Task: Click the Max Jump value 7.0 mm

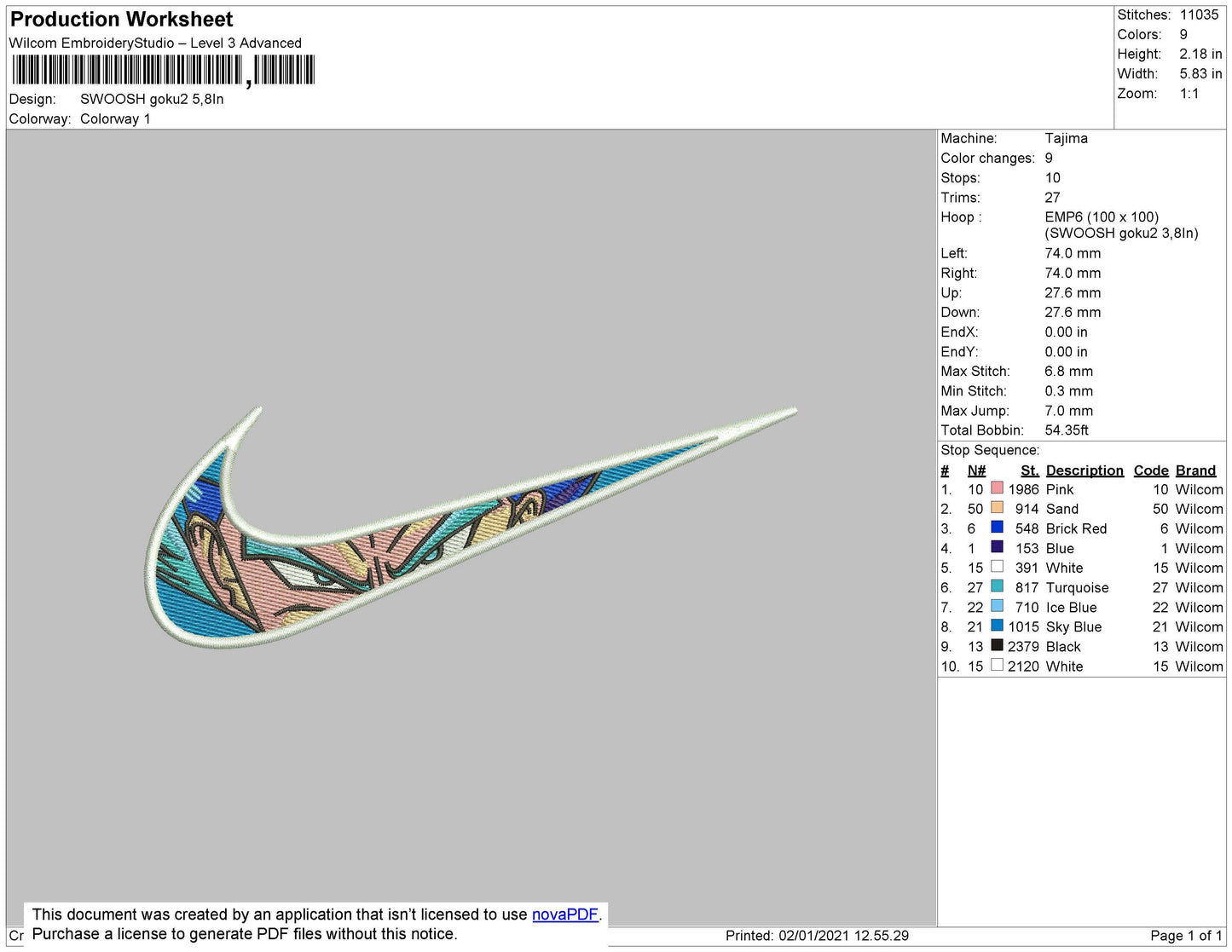Action: pos(1068,411)
